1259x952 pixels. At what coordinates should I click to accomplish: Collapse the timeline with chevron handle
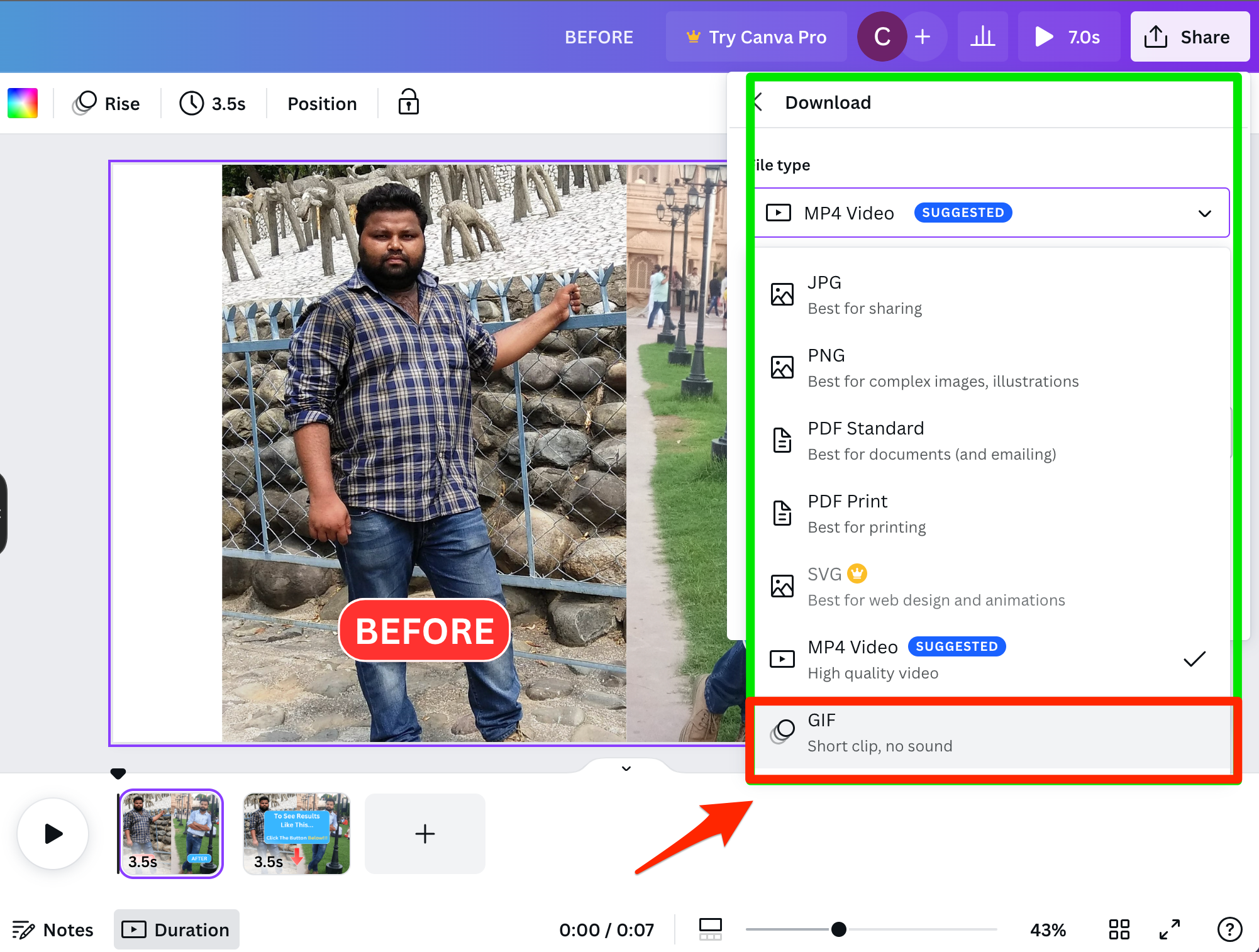[x=626, y=768]
